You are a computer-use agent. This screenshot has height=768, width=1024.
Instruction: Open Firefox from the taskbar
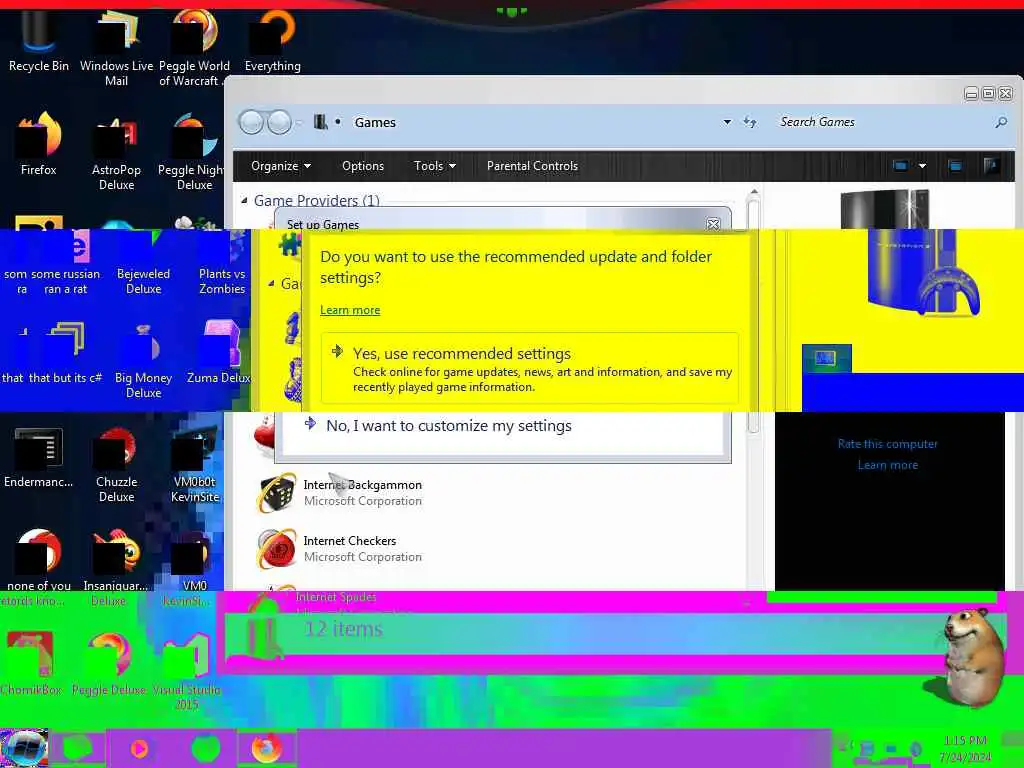(266, 748)
